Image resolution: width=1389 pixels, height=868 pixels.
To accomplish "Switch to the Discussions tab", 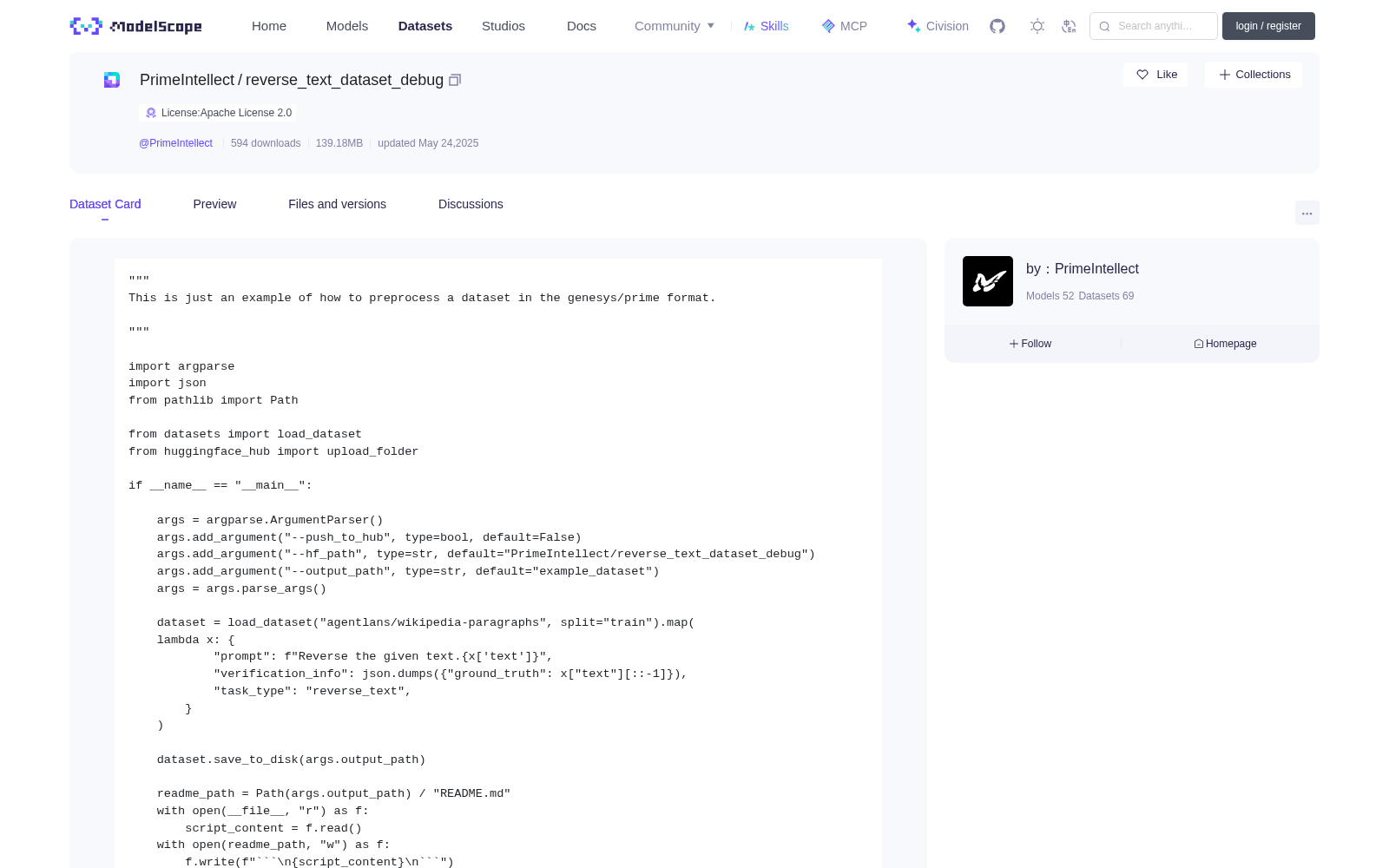I will (x=471, y=204).
